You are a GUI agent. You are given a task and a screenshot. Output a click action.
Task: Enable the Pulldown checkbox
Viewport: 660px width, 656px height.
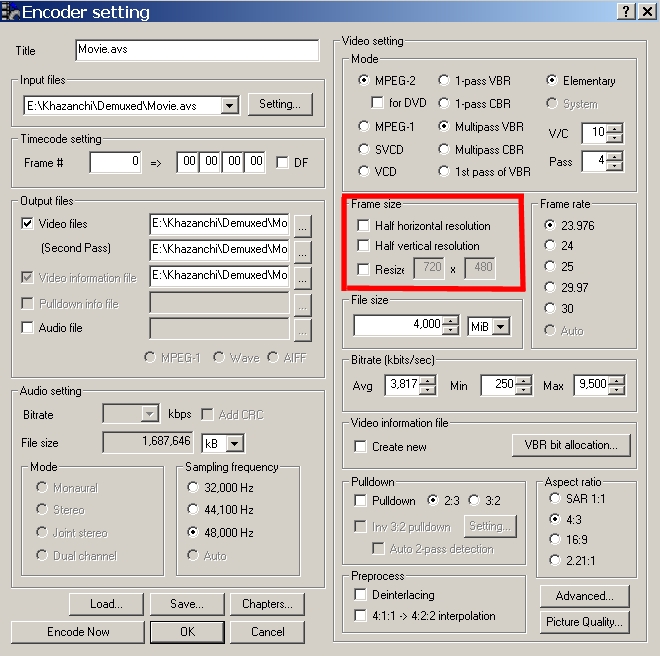pos(360,500)
